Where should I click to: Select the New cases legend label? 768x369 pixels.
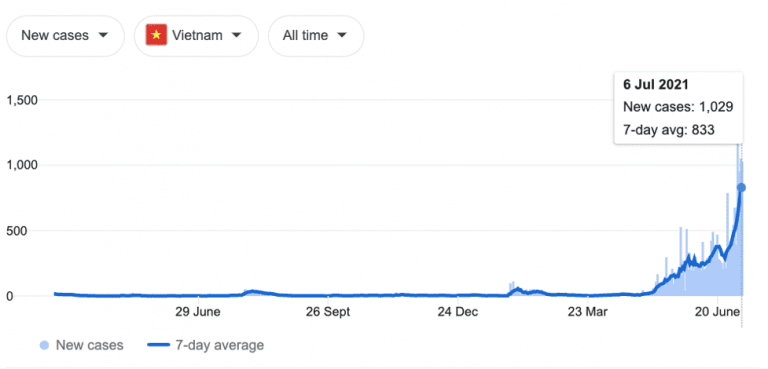tap(90, 345)
